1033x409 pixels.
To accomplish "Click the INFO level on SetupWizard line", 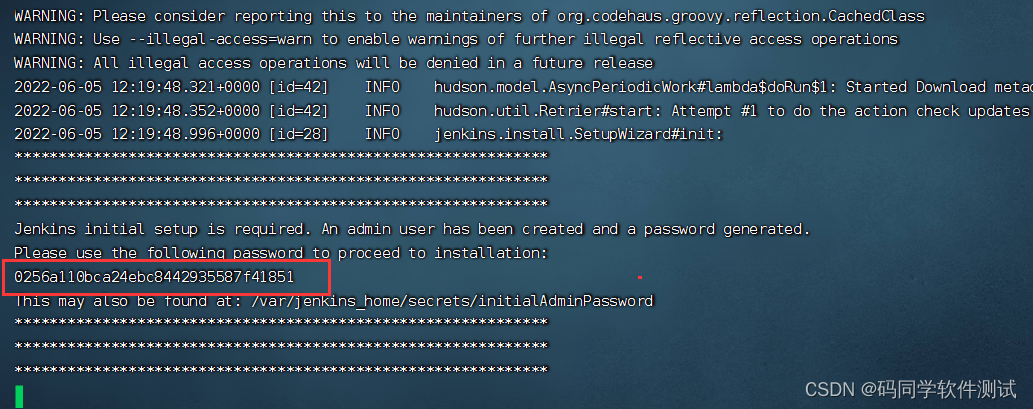I will (x=382, y=134).
